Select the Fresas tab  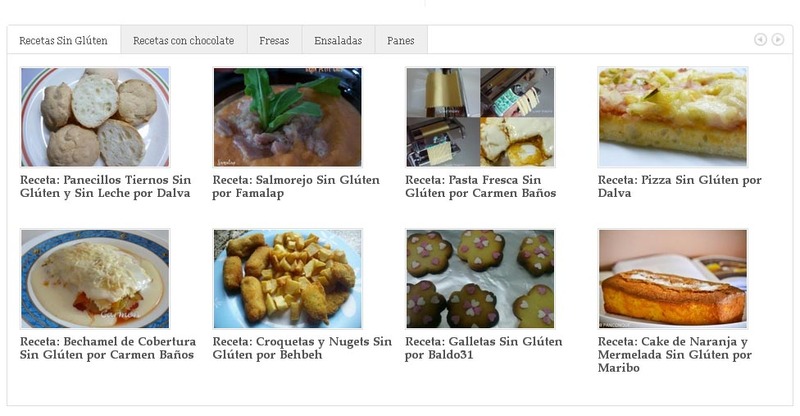(x=274, y=40)
